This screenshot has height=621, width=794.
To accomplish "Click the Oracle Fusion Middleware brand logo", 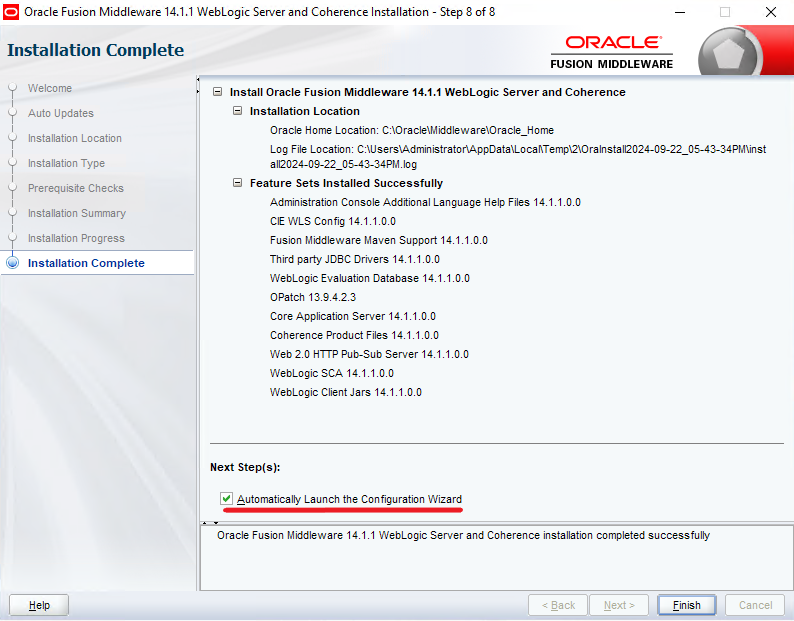I will pyautogui.click(x=612, y=52).
